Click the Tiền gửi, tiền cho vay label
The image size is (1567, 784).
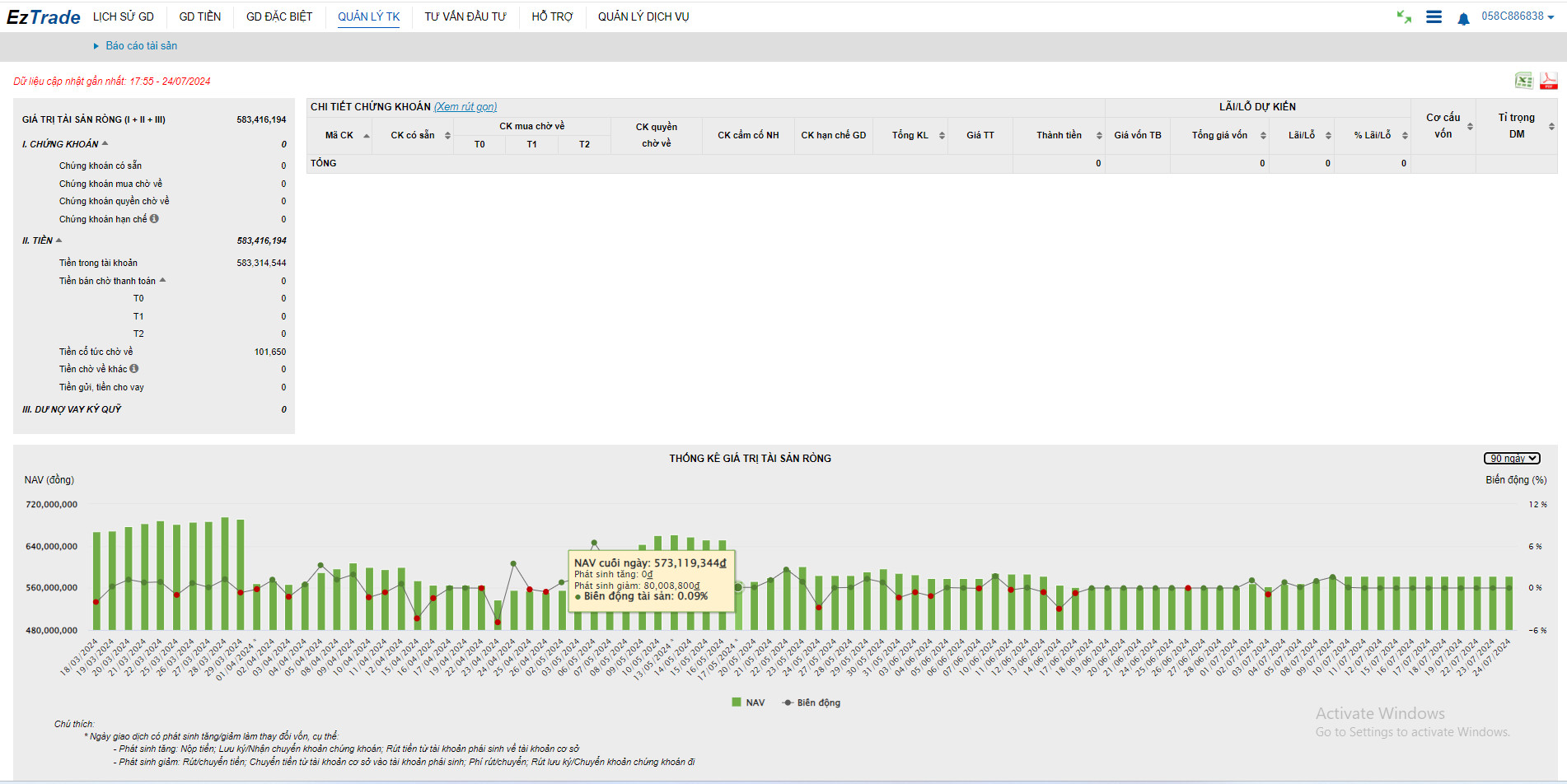click(x=101, y=387)
